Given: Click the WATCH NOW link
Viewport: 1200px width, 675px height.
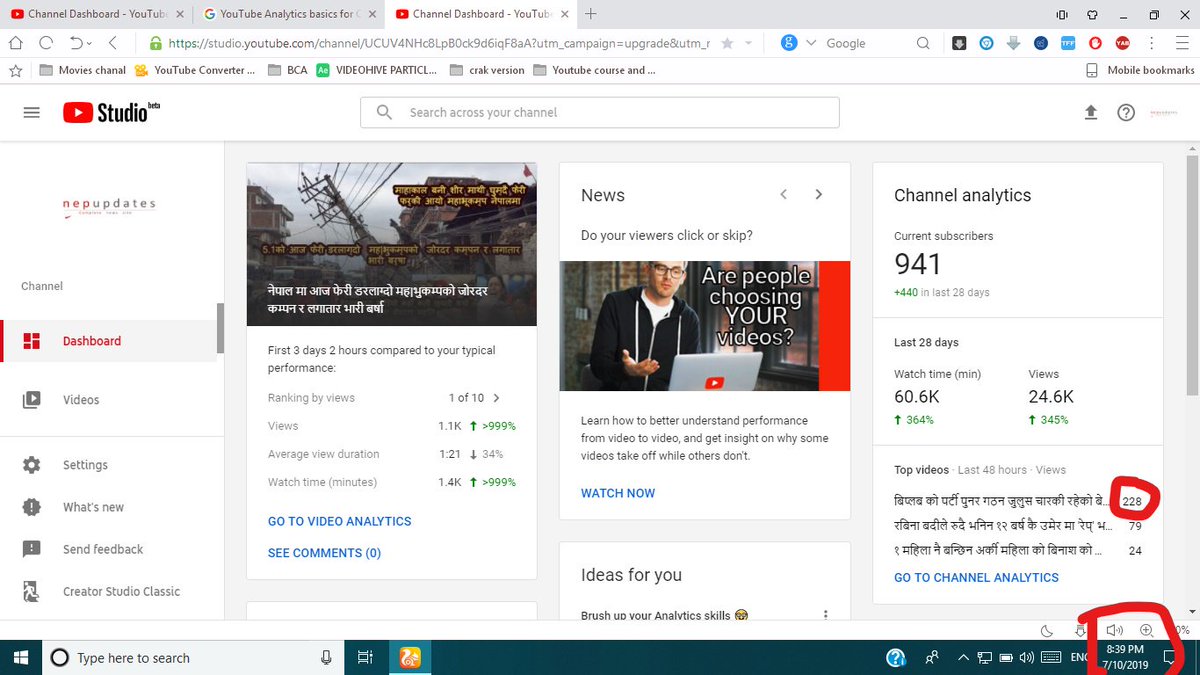Looking at the screenshot, I should pos(618,493).
